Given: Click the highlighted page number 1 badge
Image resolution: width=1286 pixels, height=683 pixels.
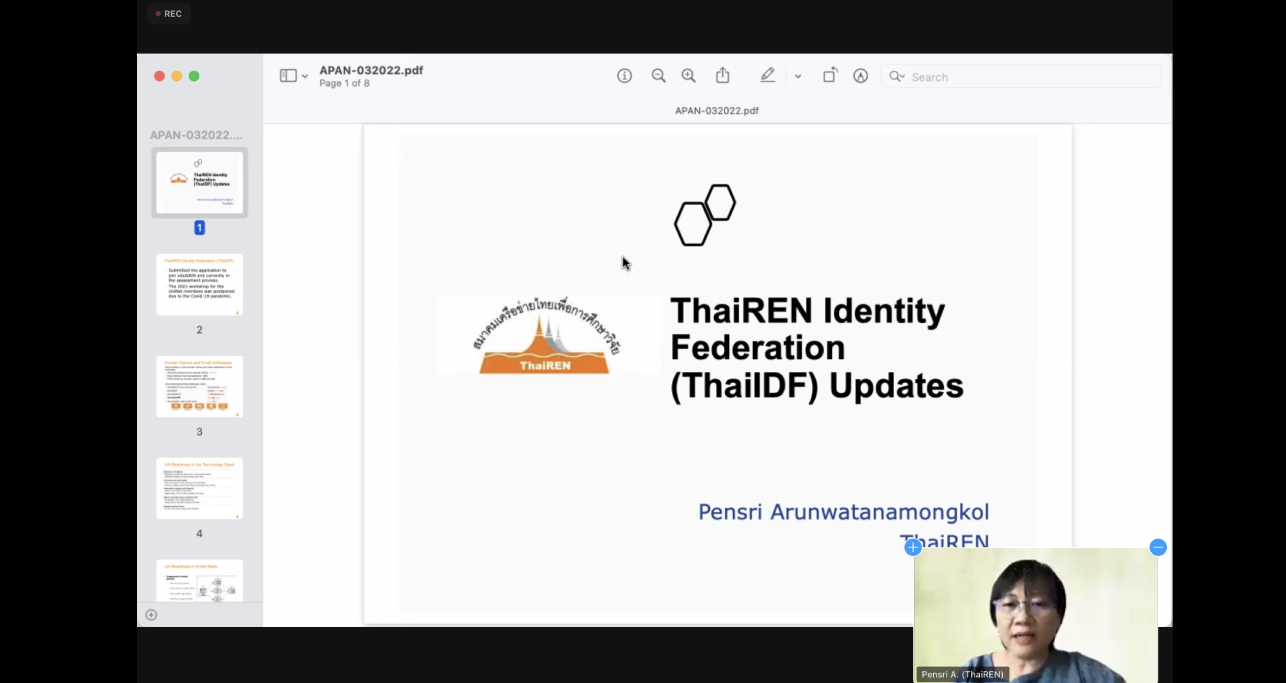Looking at the screenshot, I should click(x=199, y=228).
